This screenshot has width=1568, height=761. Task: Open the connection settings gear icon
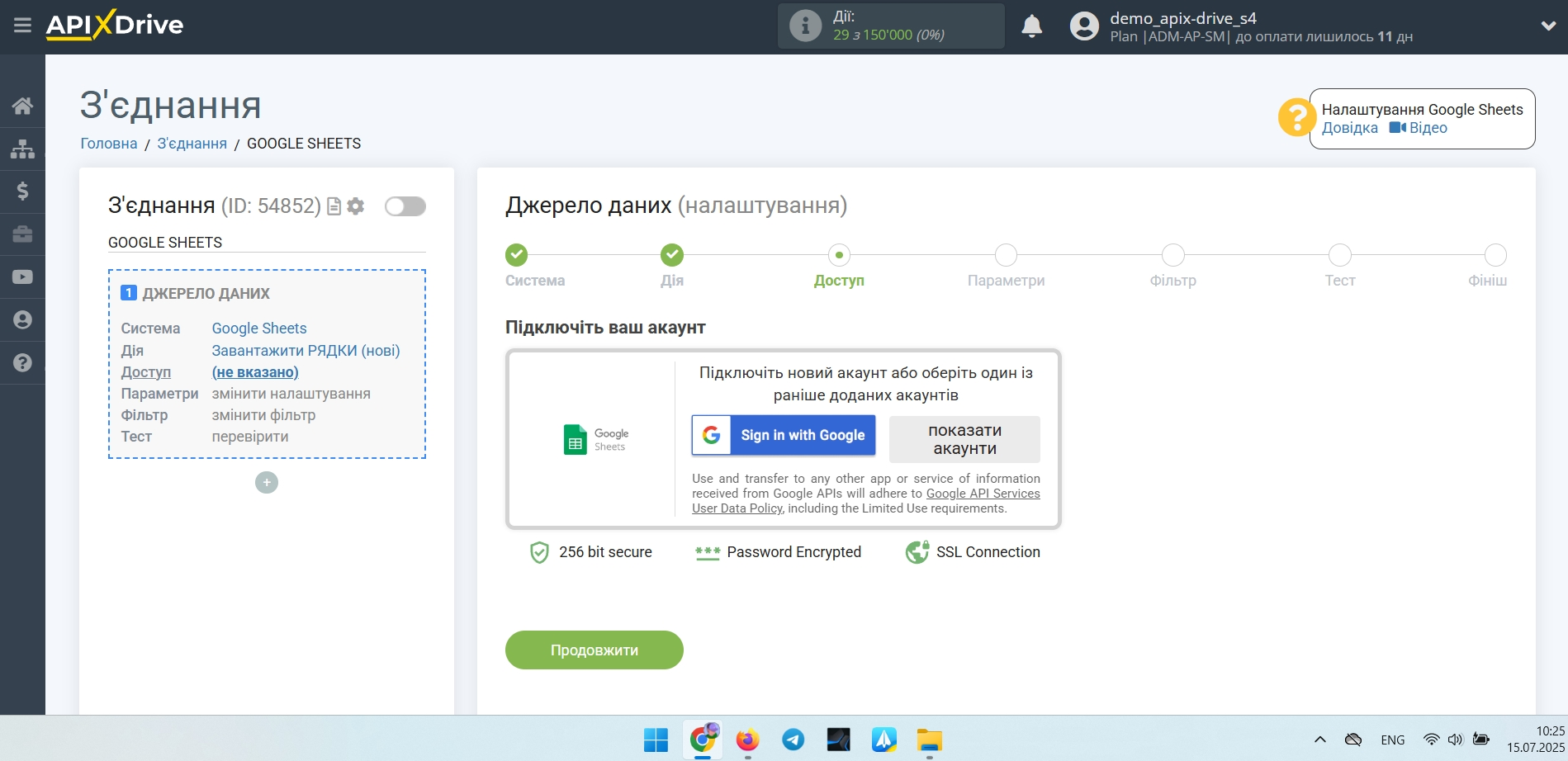(x=356, y=206)
